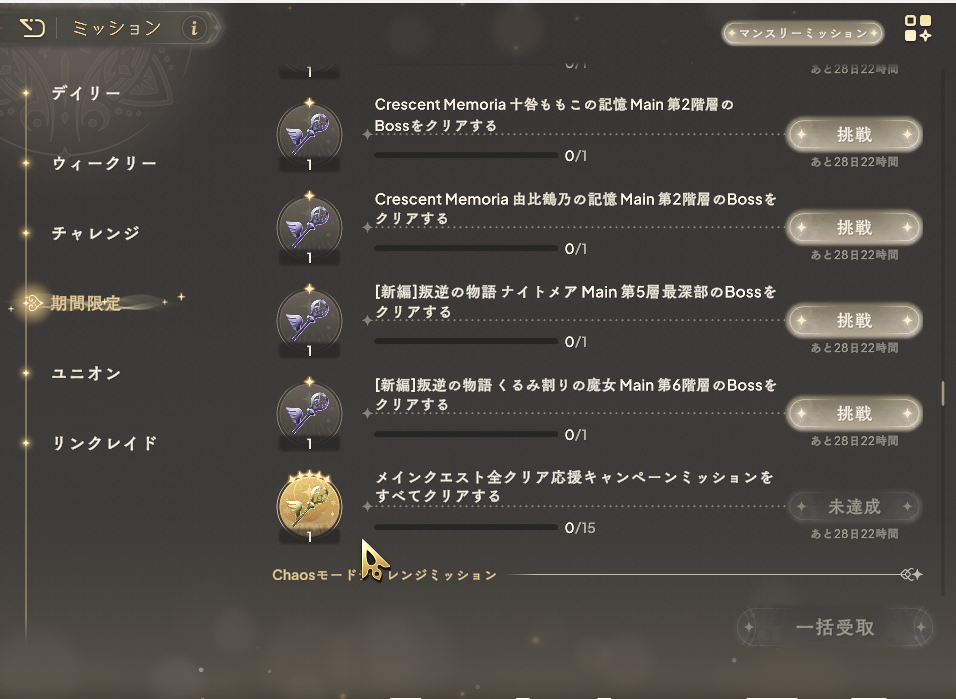Open the mission info (i) icon
The width and height of the screenshot is (956, 699).
click(x=194, y=28)
